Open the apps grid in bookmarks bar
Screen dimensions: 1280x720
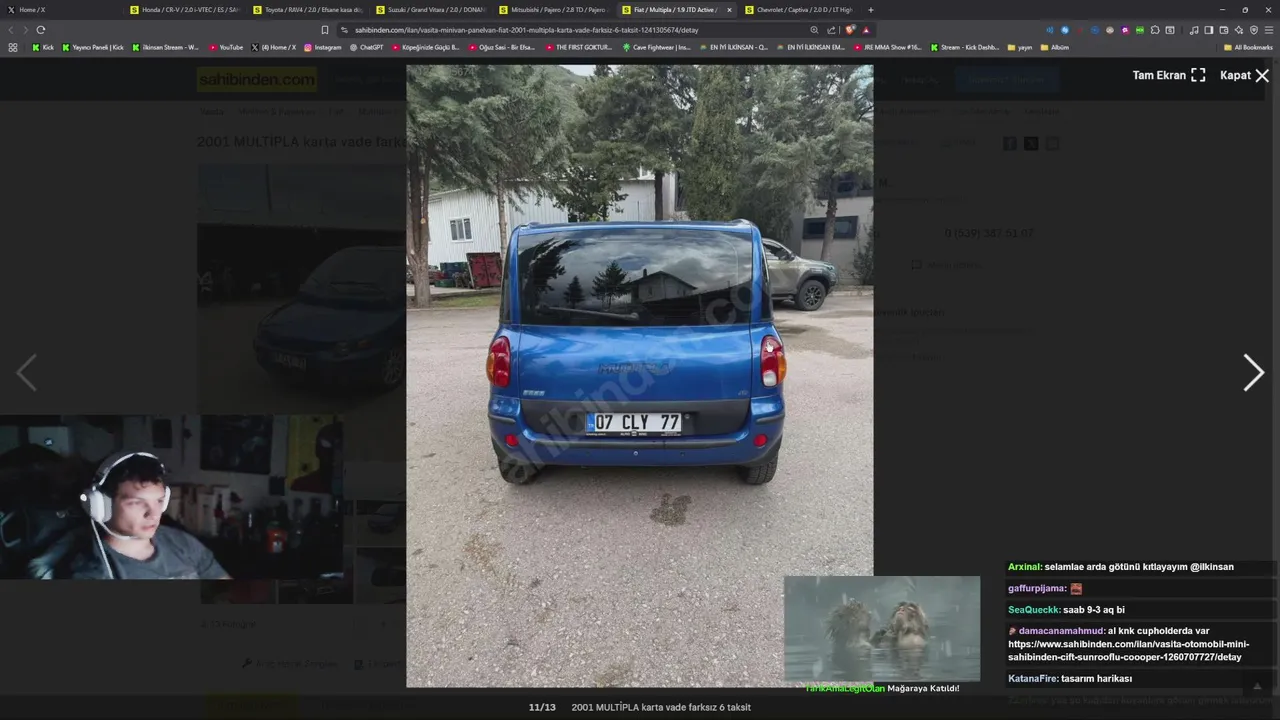pos(13,47)
